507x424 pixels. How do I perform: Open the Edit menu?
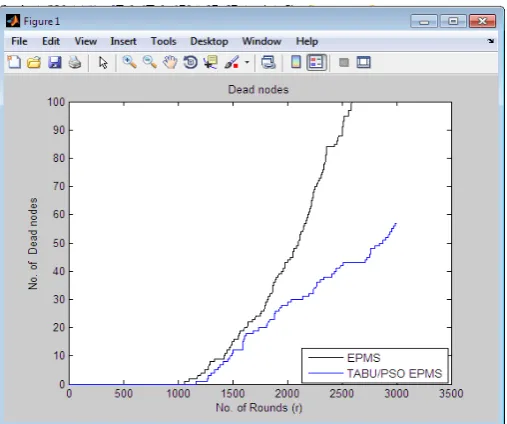coord(51,41)
